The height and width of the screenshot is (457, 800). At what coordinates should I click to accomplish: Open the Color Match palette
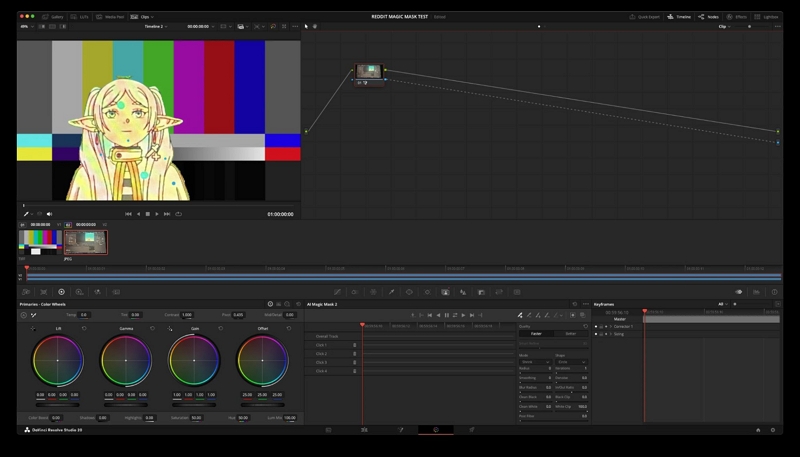tap(44, 292)
